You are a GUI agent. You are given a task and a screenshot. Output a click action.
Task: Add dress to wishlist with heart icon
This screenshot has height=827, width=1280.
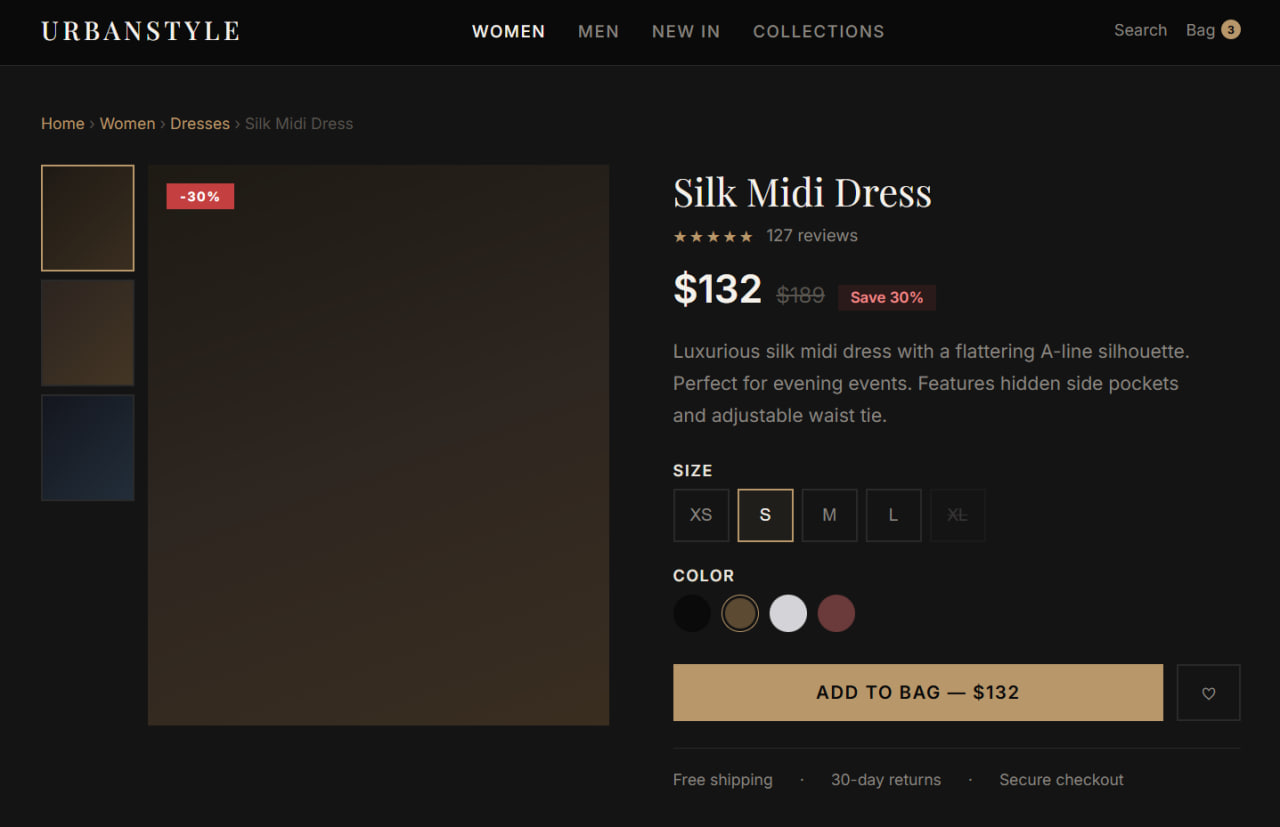(1208, 693)
